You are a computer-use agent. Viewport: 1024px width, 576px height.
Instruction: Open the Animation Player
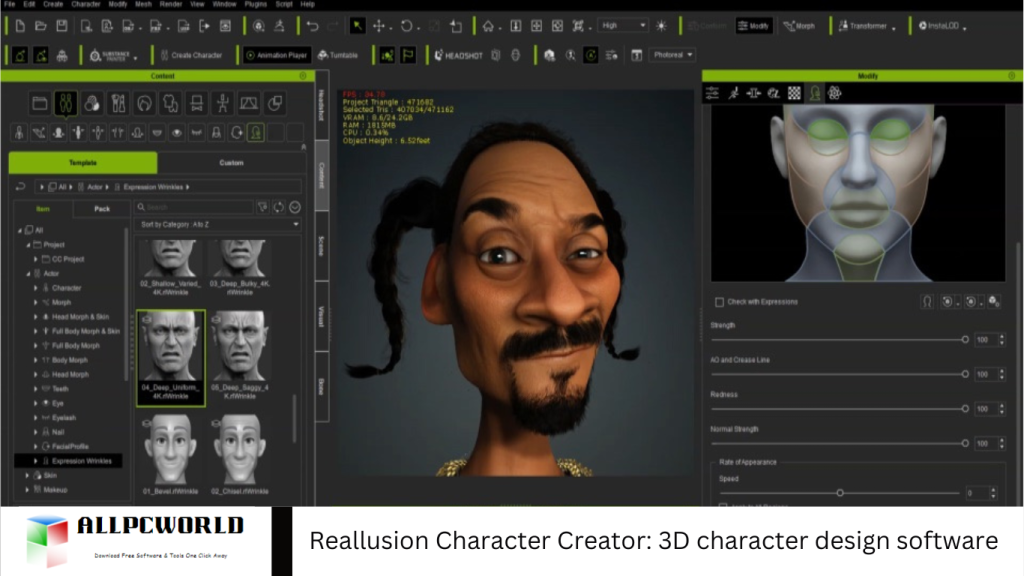(276, 56)
